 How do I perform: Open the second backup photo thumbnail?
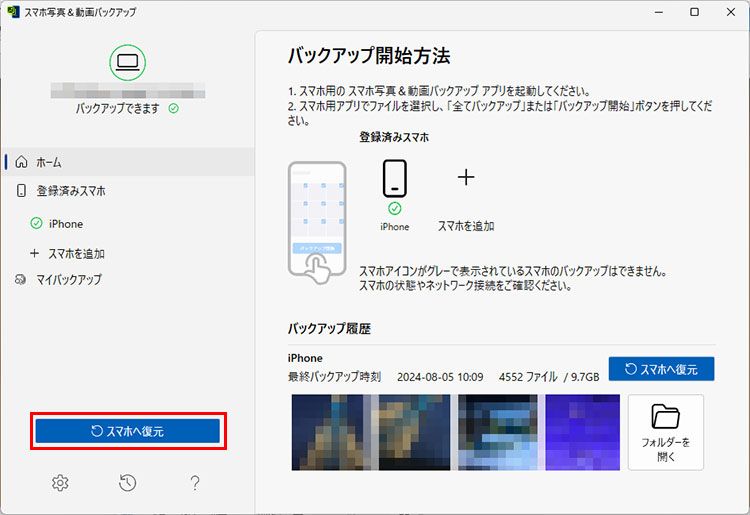(x=411, y=432)
